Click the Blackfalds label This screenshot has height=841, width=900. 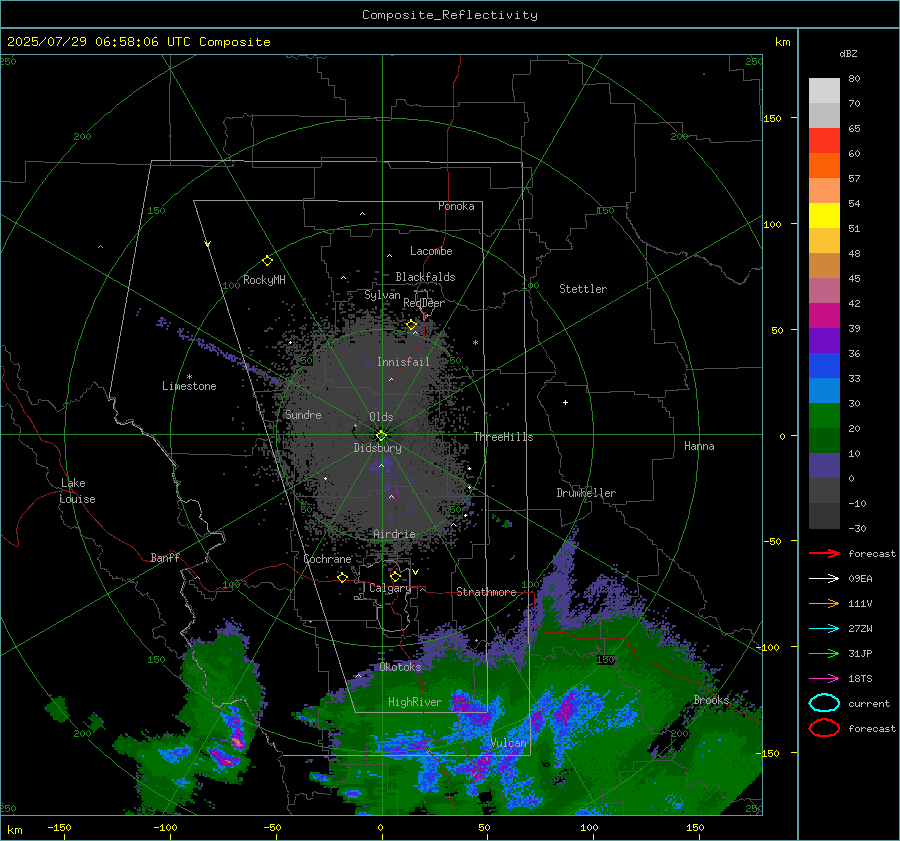coord(425,277)
